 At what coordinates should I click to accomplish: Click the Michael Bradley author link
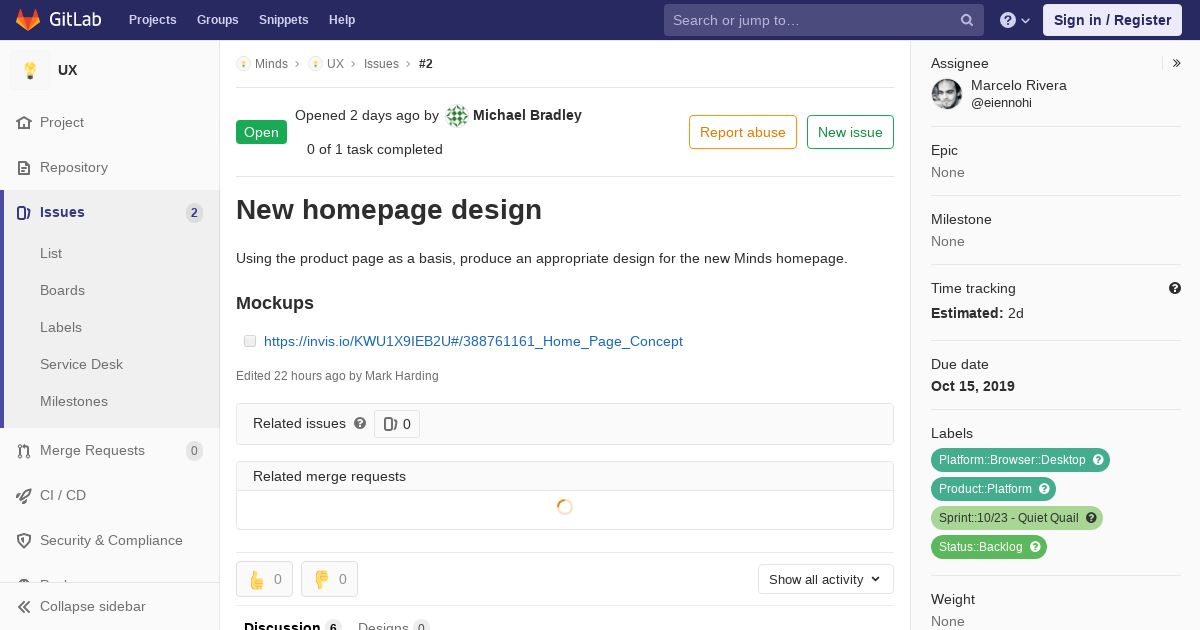(527, 115)
